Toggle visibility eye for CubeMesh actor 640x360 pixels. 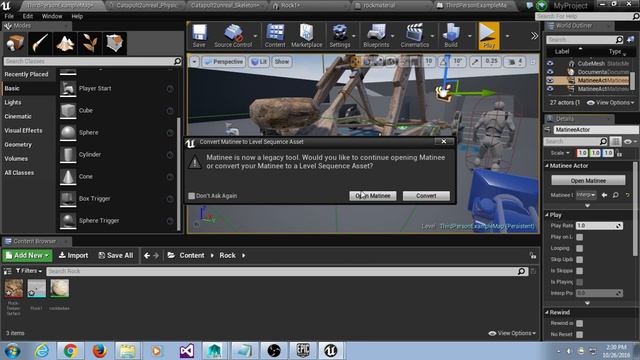pyautogui.click(x=550, y=63)
